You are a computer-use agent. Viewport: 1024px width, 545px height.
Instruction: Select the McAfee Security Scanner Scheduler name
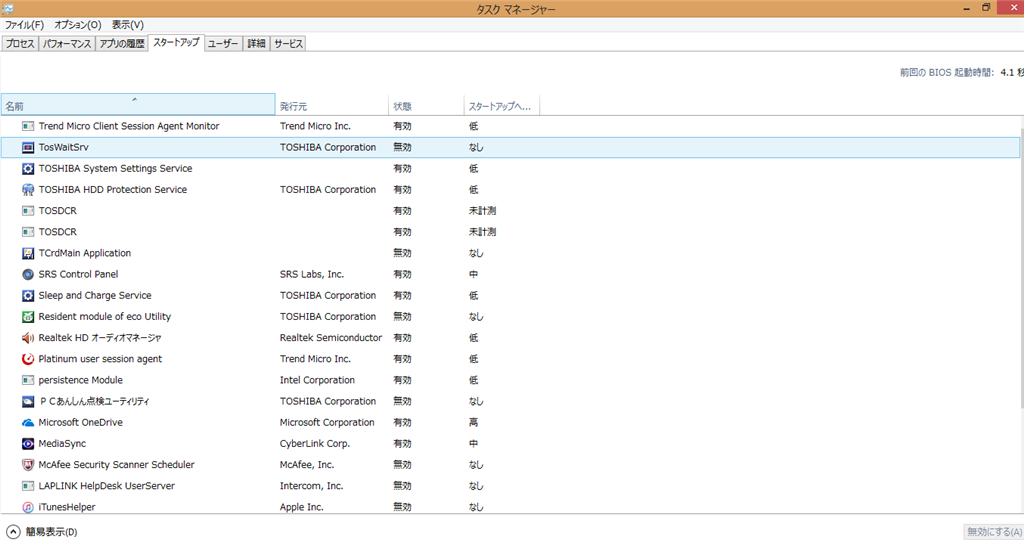[116, 465]
